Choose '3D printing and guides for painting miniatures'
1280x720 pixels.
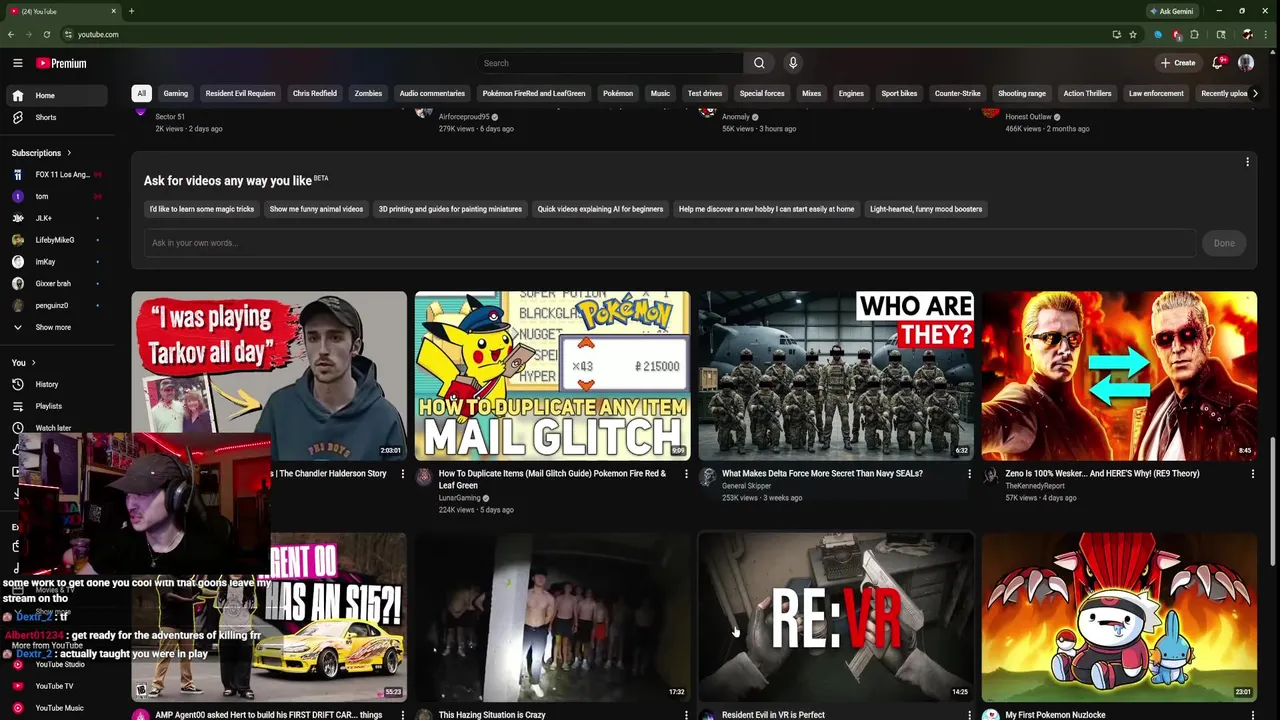pyautogui.click(x=450, y=209)
